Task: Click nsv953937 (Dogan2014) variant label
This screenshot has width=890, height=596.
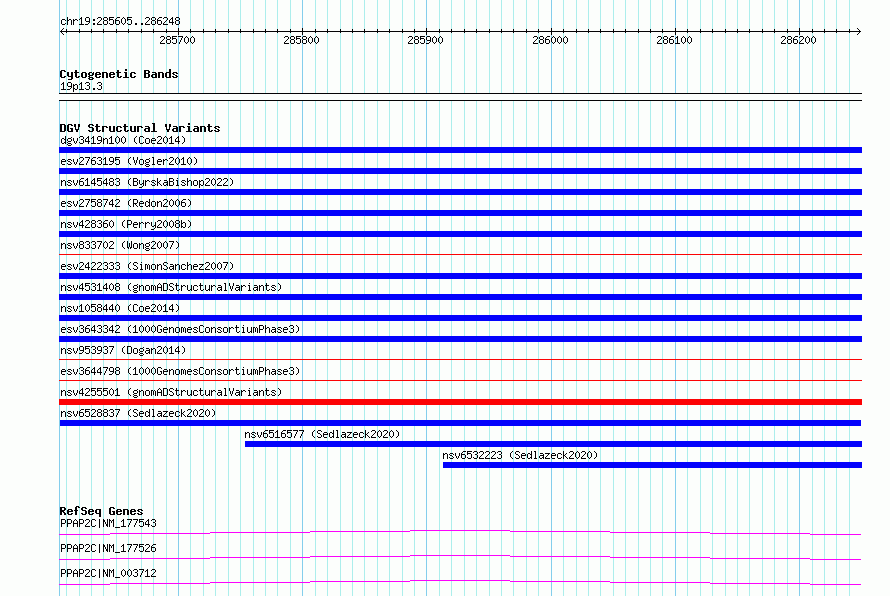Action: [x=123, y=350]
